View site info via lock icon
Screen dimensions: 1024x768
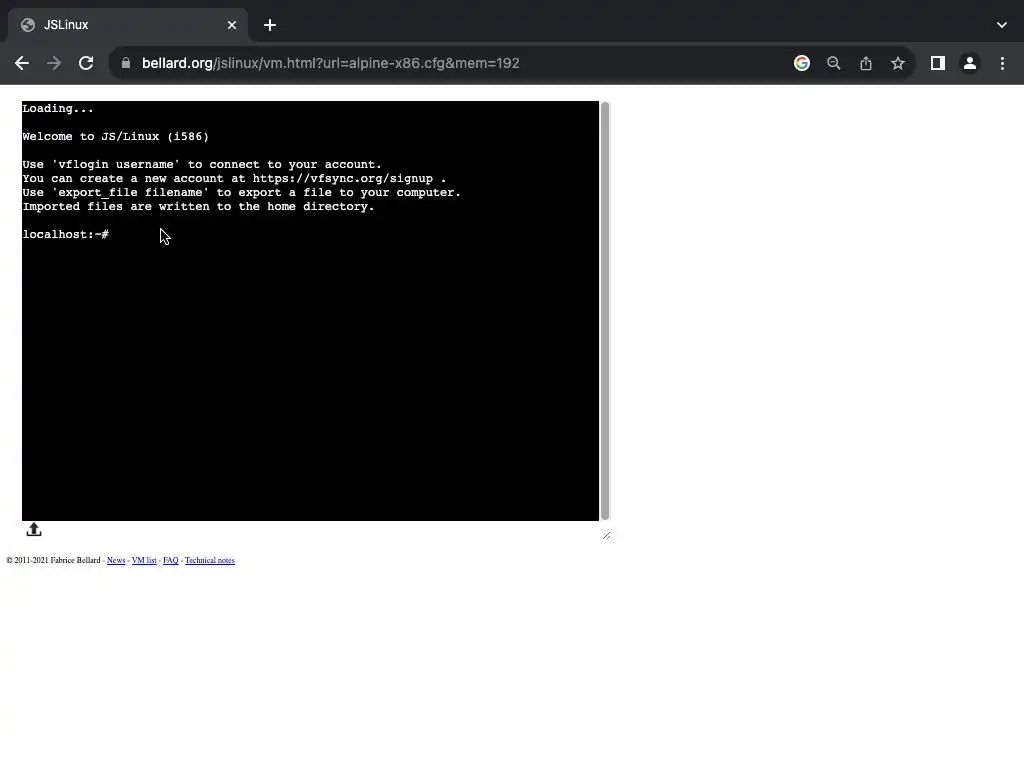pos(126,63)
